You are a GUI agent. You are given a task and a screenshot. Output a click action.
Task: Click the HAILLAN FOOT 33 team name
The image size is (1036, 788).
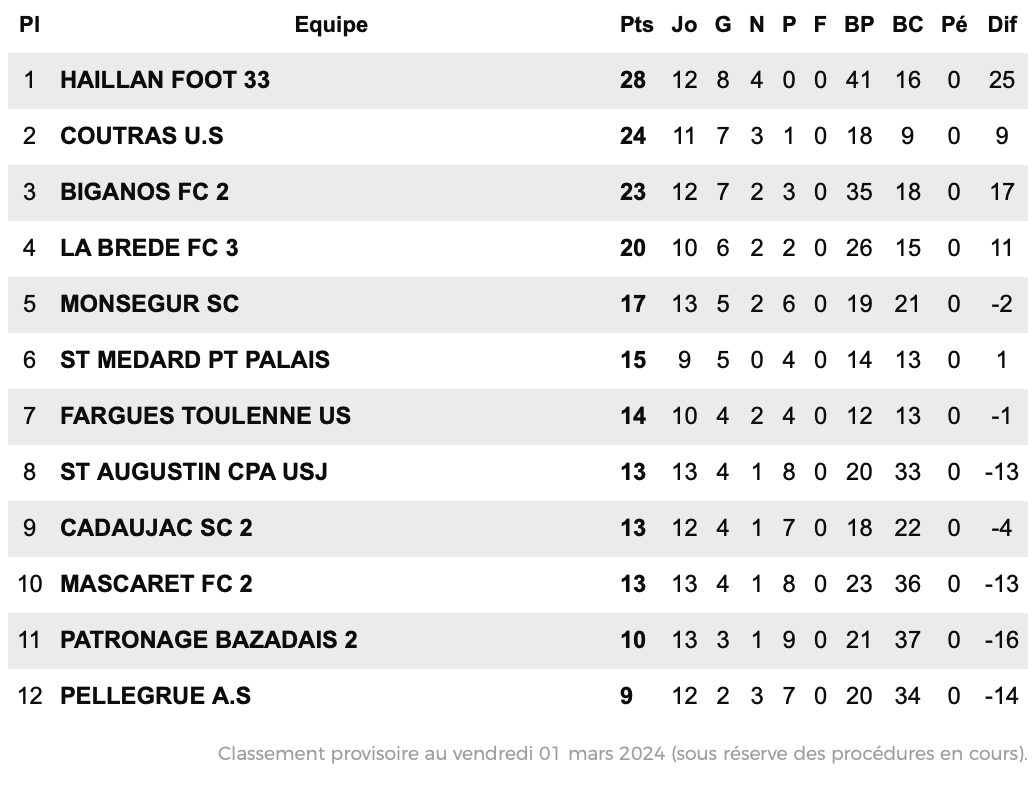click(165, 80)
